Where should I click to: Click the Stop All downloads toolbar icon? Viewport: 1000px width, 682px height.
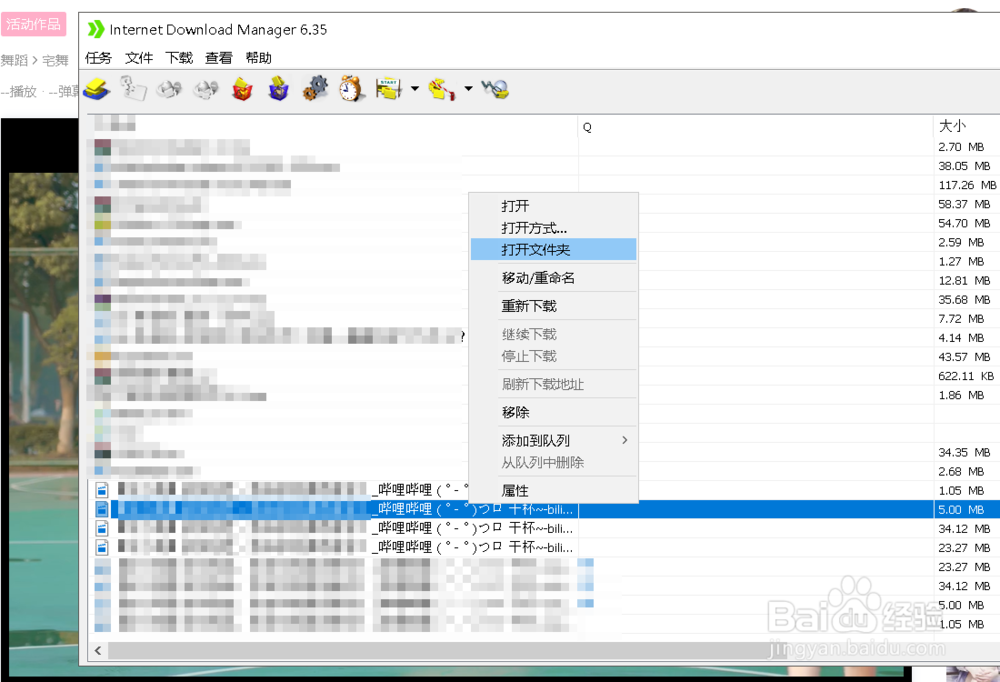pyautogui.click(x=206, y=89)
